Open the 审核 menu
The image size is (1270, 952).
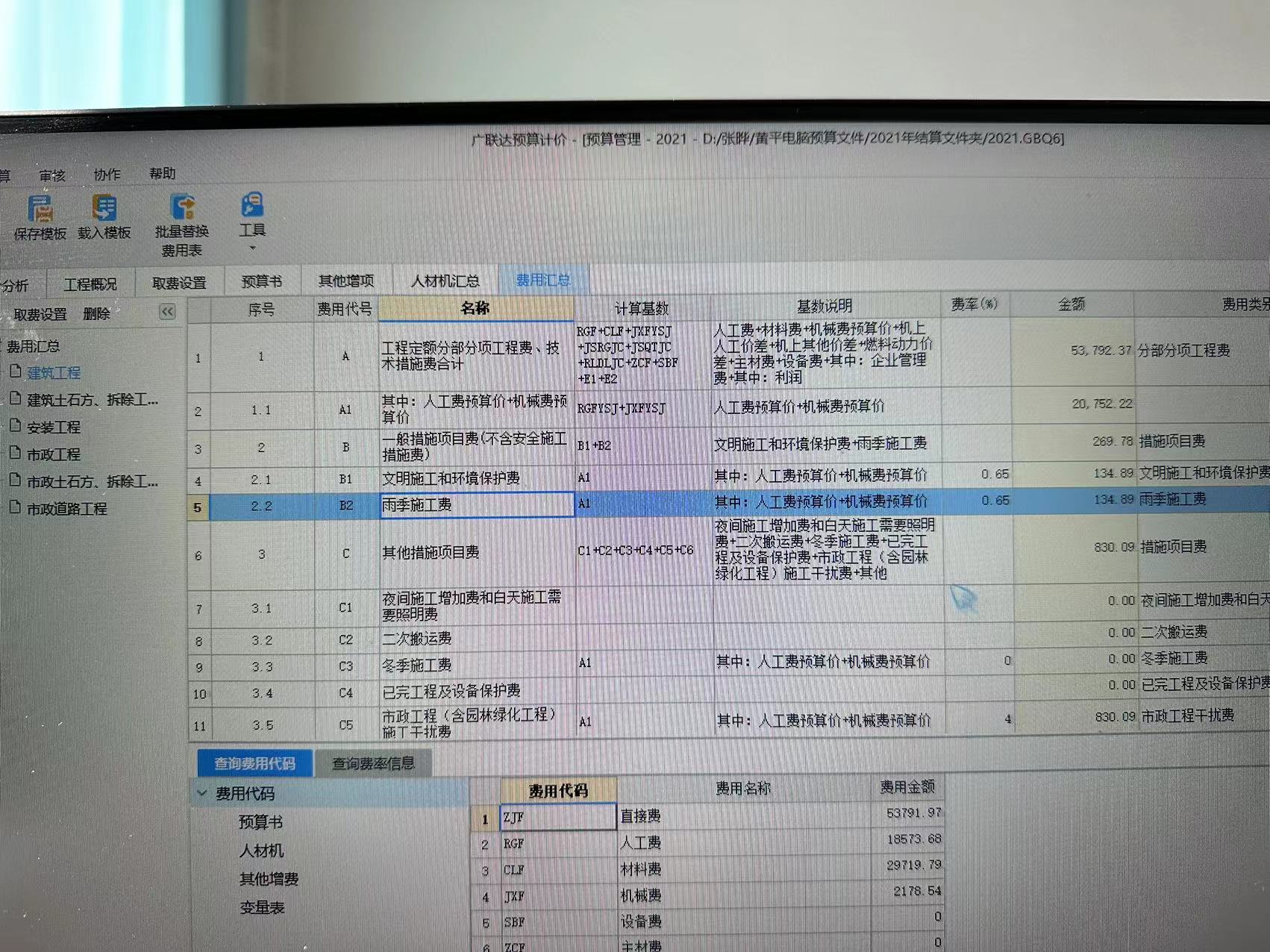point(52,175)
